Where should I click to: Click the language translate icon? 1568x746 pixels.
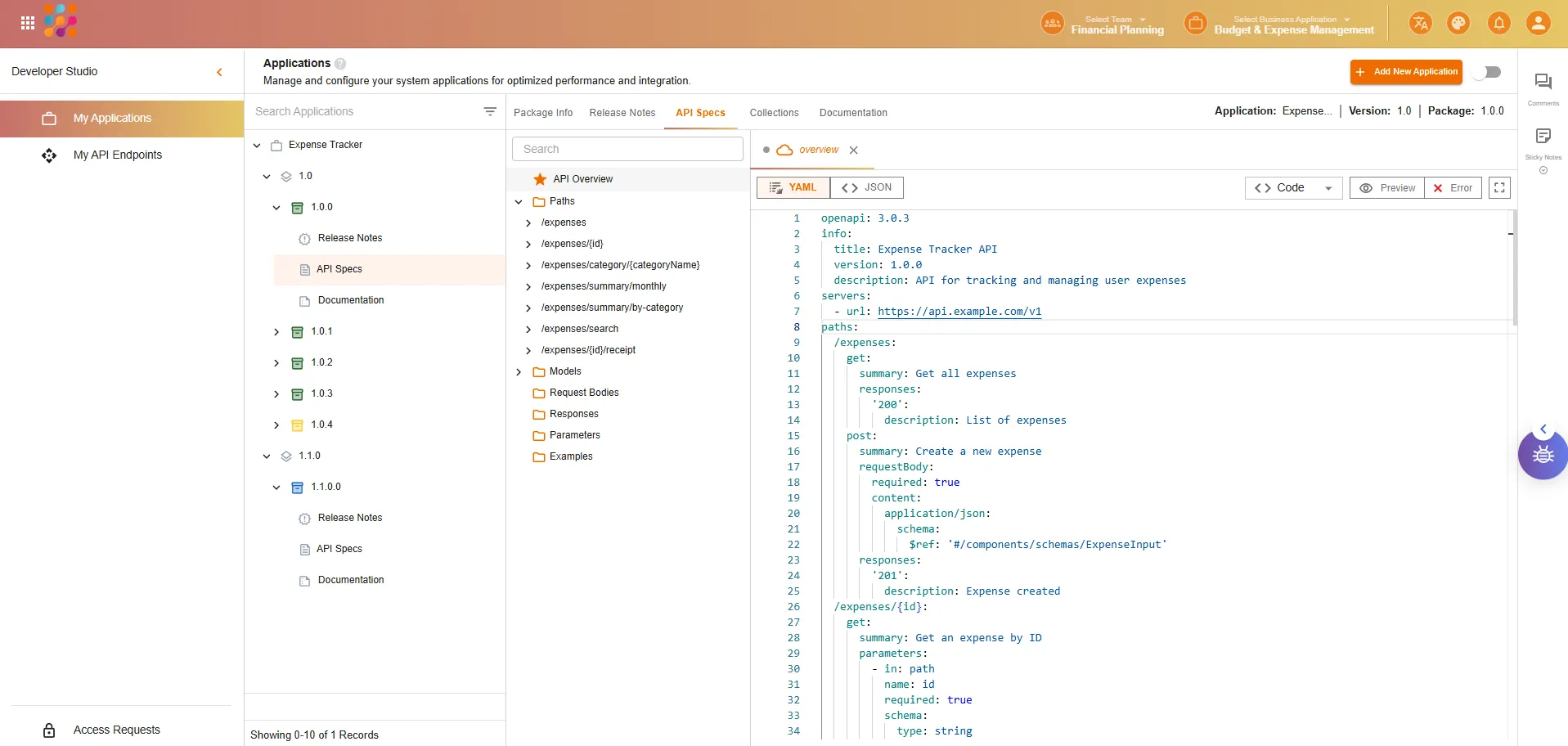pos(1420,23)
